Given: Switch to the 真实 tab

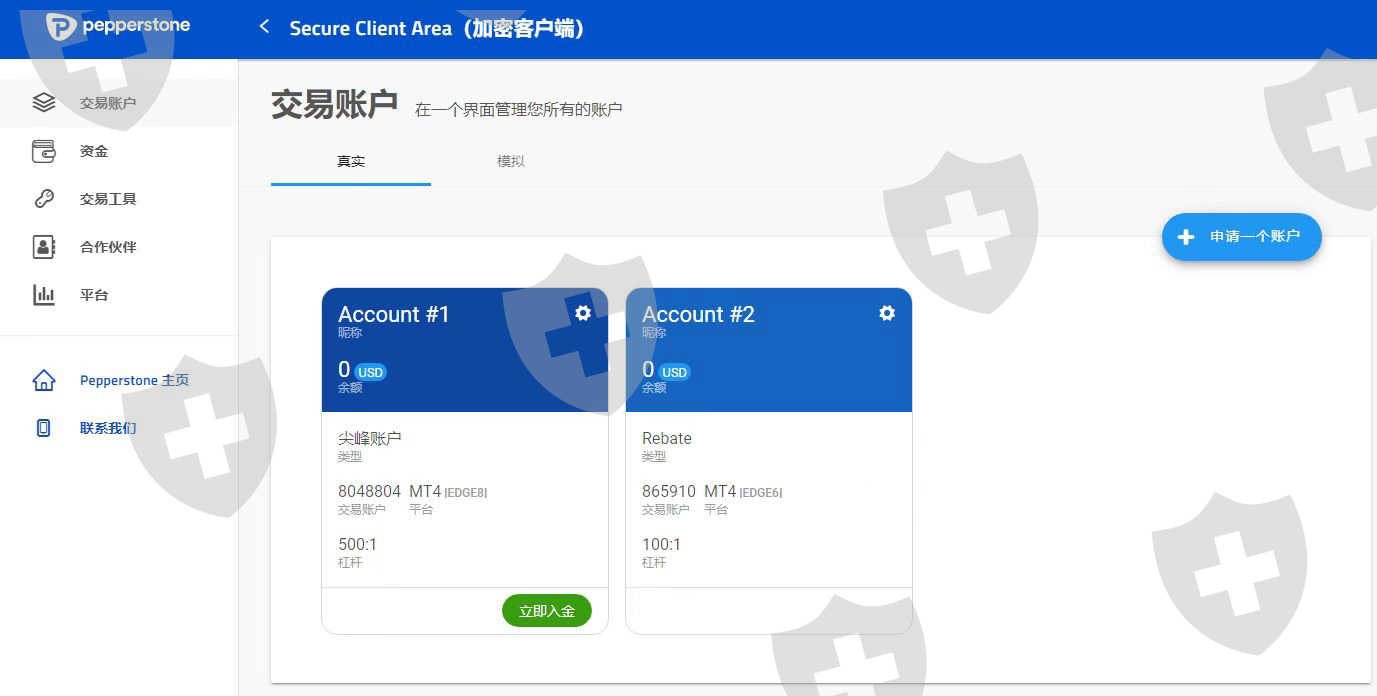Looking at the screenshot, I should 351,161.
